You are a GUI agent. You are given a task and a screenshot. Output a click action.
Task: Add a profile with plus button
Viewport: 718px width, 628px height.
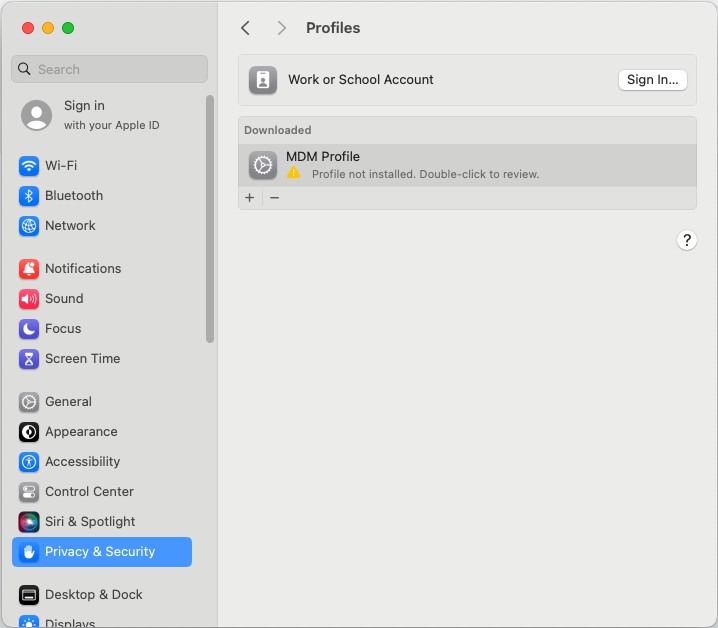coord(250,198)
